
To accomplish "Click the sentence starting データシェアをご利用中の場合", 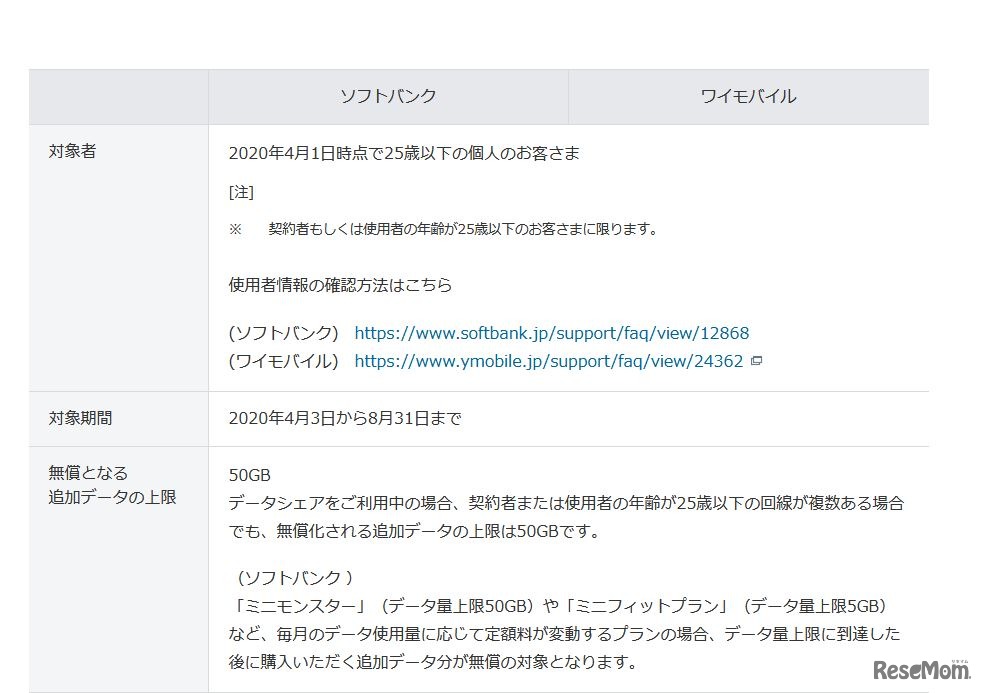I will tap(566, 517).
